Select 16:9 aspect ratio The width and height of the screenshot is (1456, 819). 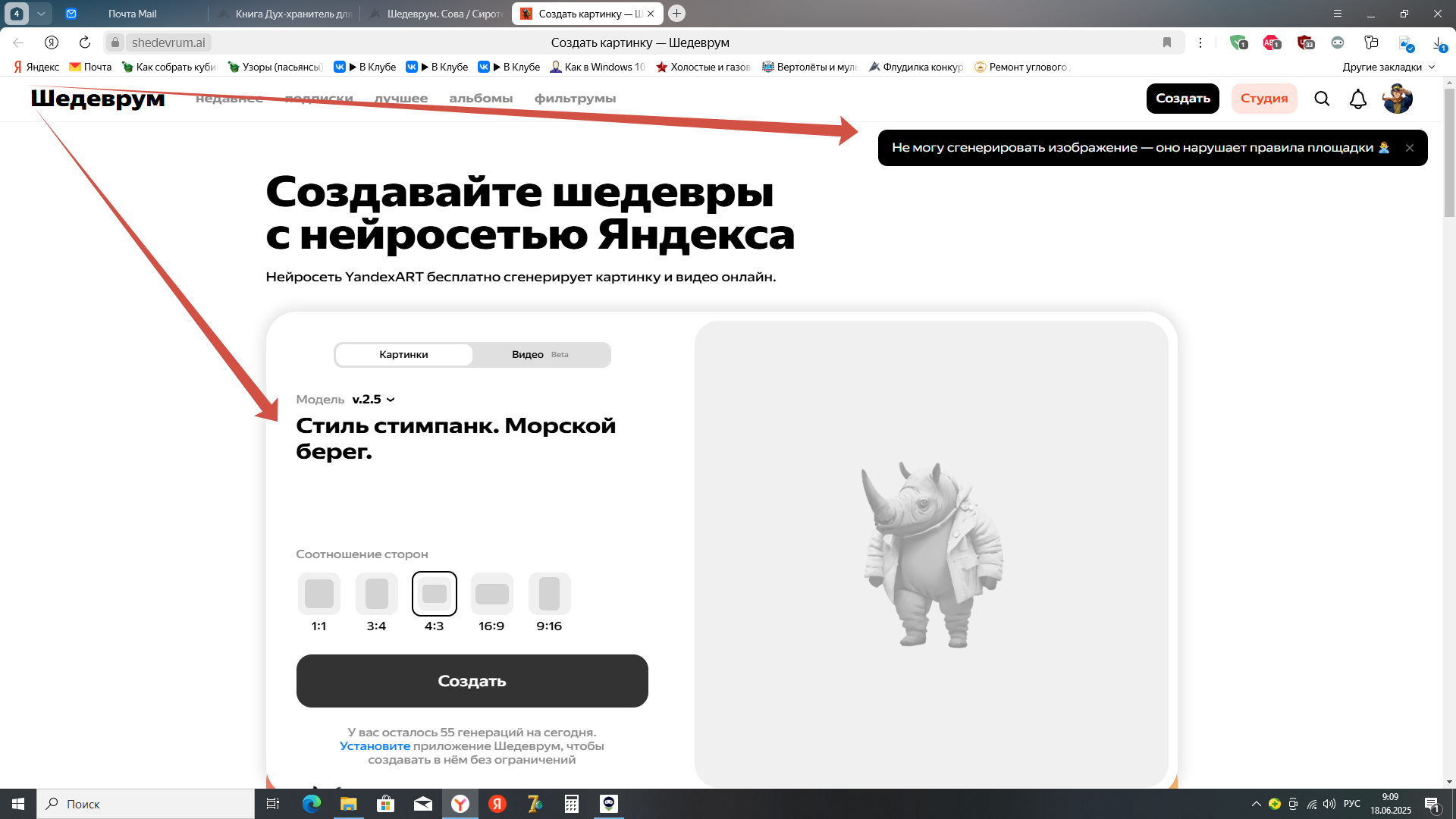click(x=491, y=594)
